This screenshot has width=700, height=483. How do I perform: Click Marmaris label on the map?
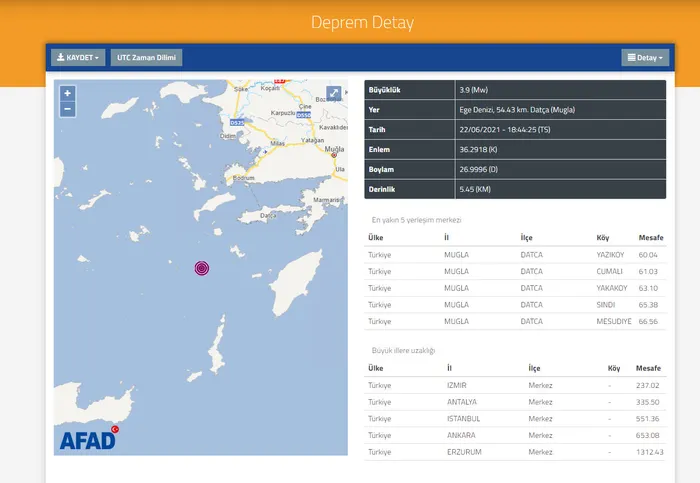(x=326, y=200)
